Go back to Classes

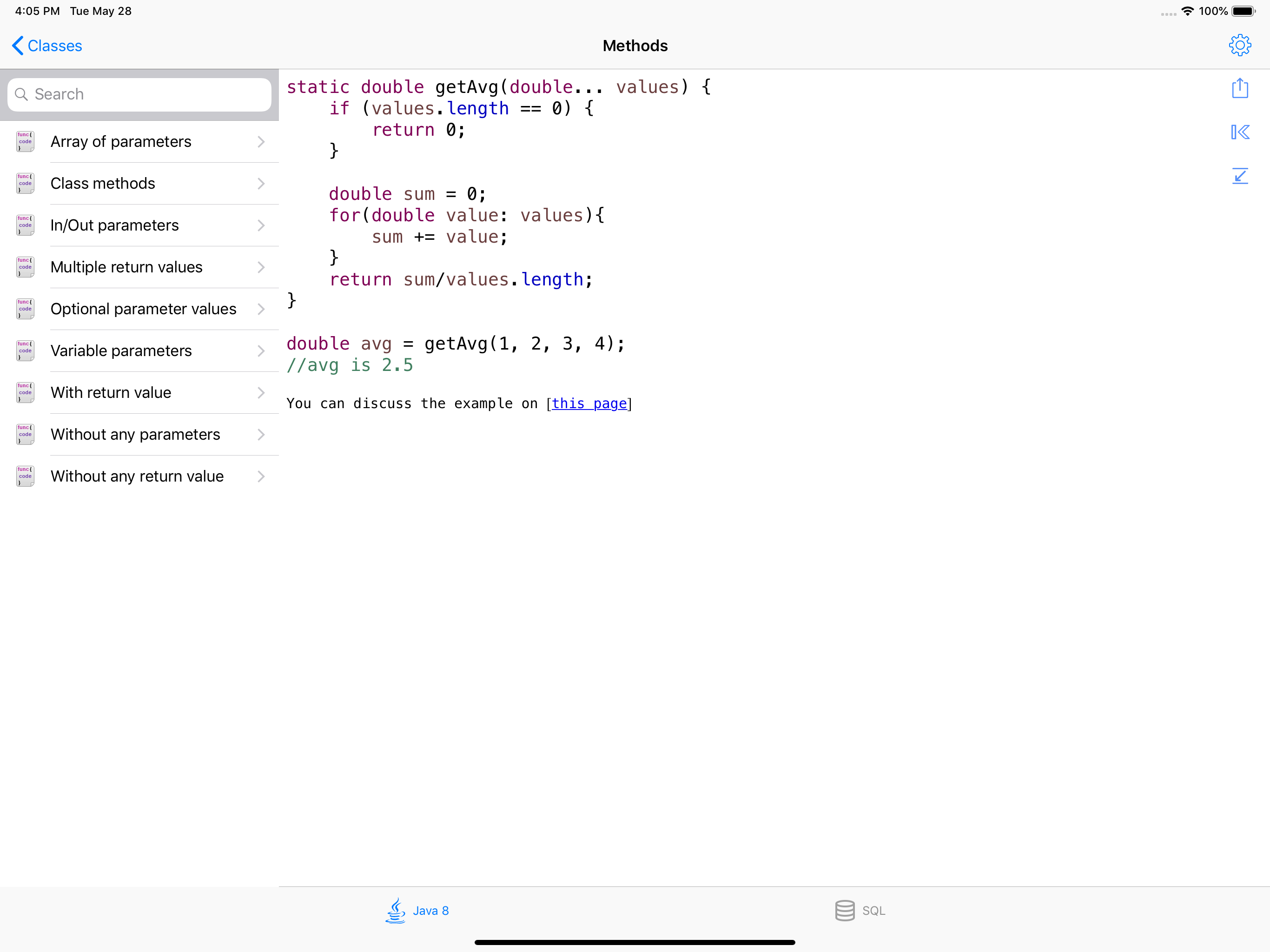coord(47,46)
